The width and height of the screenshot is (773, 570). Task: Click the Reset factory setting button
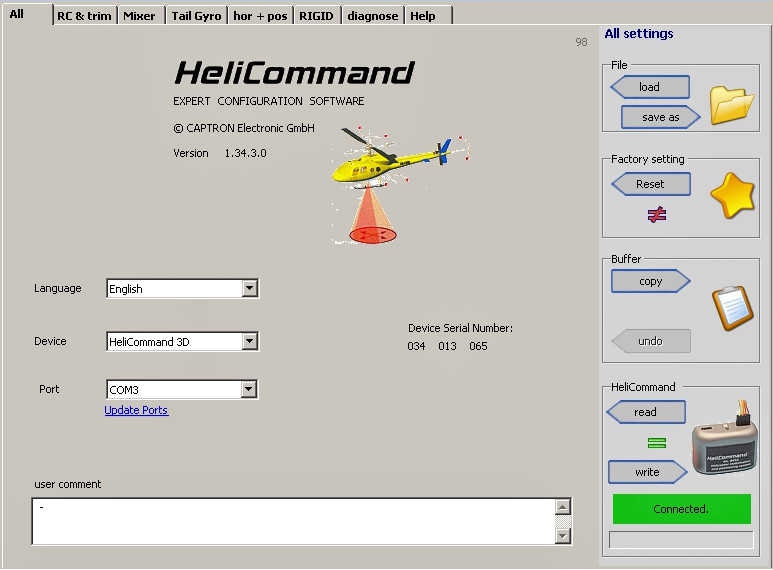point(651,184)
